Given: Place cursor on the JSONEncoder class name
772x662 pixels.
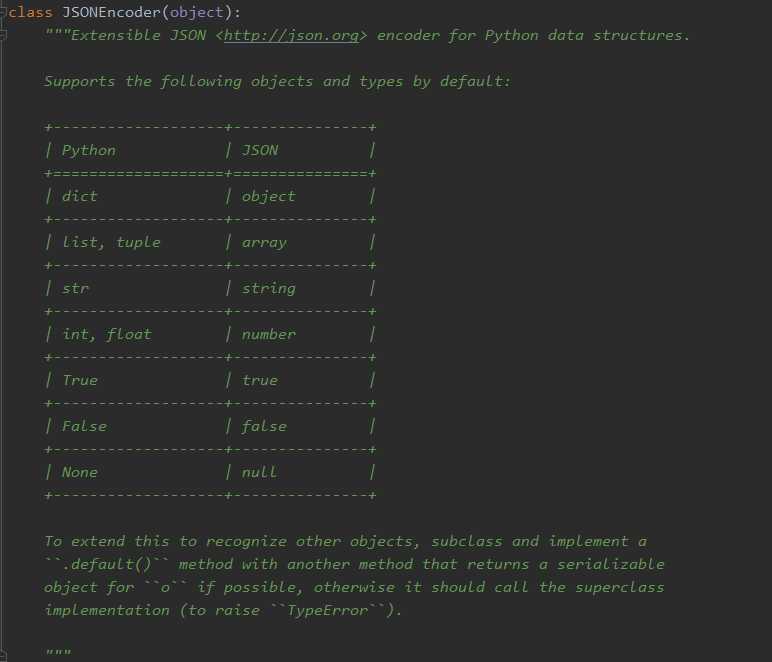Looking at the screenshot, I should point(111,12).
